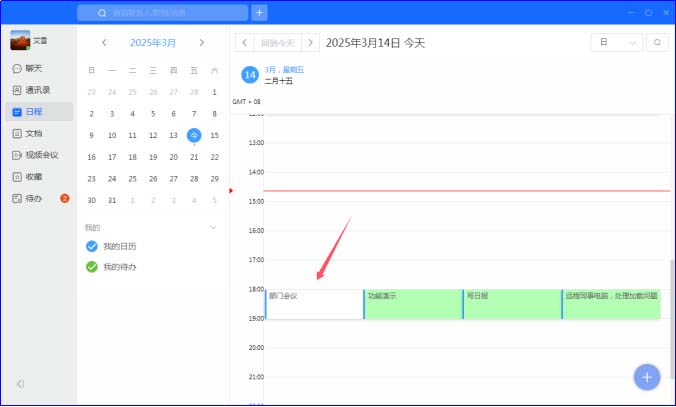Collapse the 我的 calendars list
Viewport: 676px width, 407px height.
213,227
